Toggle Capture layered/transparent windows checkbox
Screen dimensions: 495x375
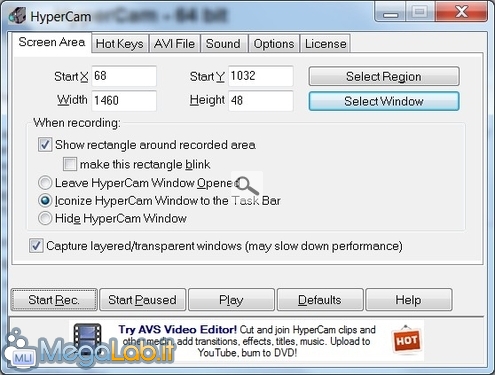(36, 246)
